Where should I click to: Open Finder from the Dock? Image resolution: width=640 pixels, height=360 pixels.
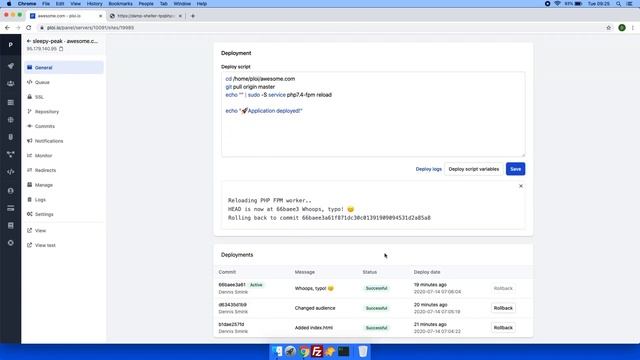278,351
